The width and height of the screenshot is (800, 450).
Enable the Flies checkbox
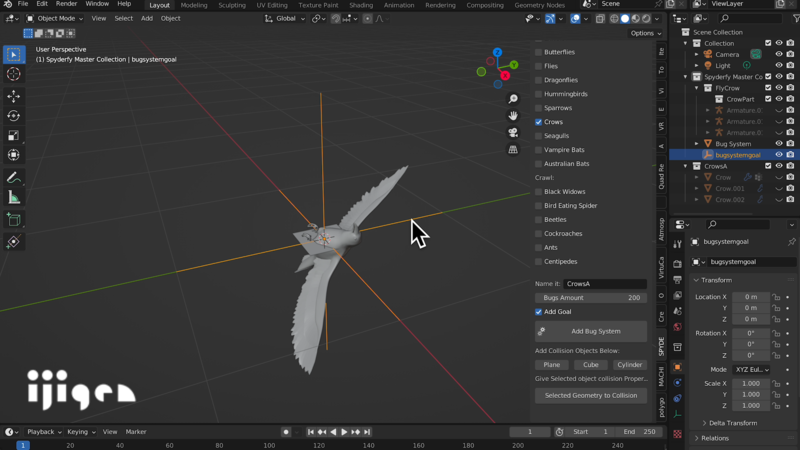[538, 66]
